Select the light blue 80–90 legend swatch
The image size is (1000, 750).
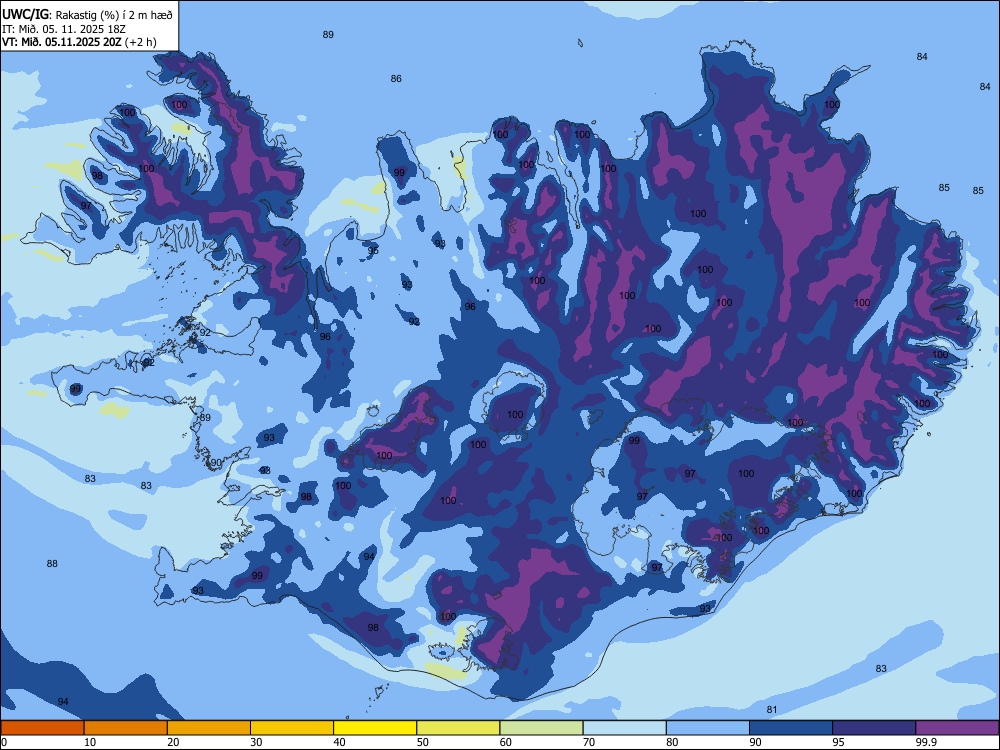708,728
